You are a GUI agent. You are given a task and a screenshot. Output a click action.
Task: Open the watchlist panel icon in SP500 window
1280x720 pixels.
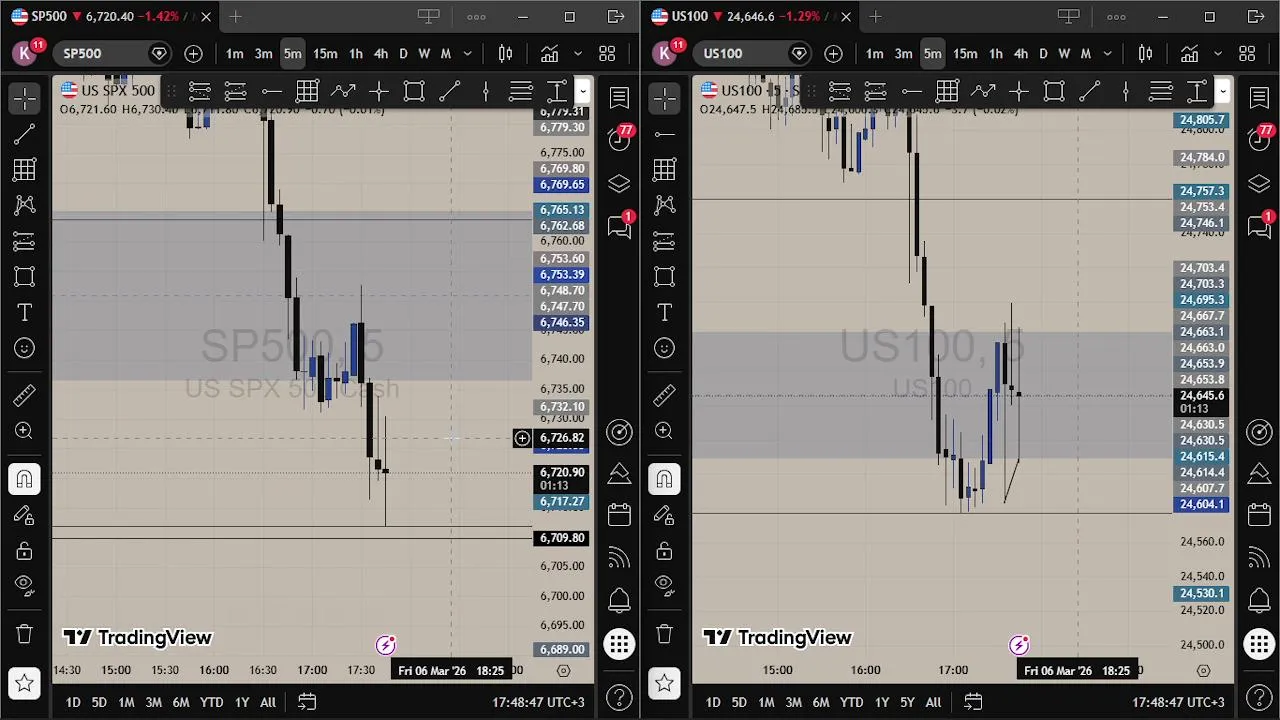click(619, 97)
